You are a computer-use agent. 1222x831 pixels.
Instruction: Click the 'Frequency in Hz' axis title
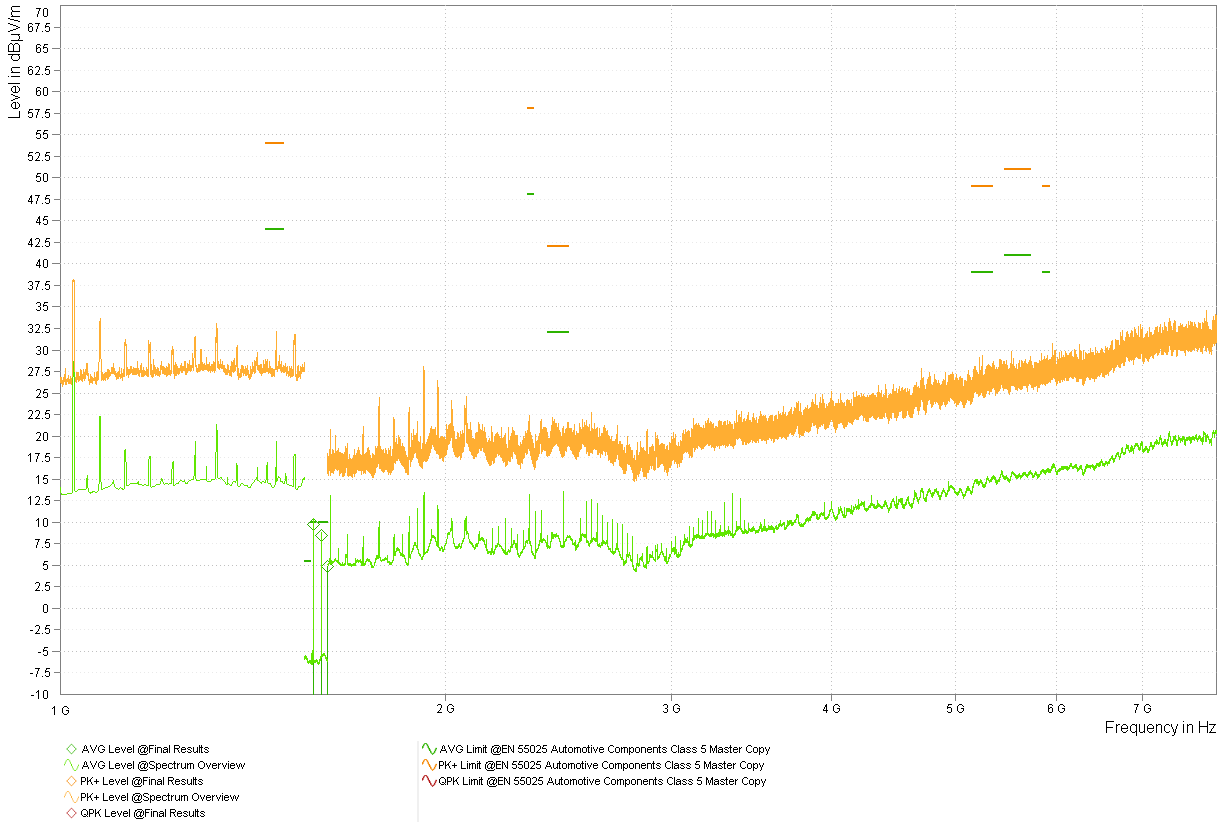(1159, 728)
